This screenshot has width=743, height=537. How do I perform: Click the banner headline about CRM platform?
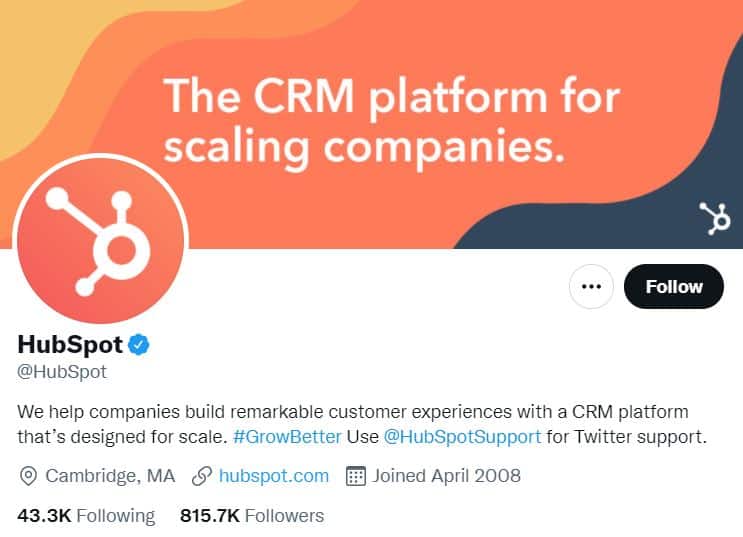(391, 121)
